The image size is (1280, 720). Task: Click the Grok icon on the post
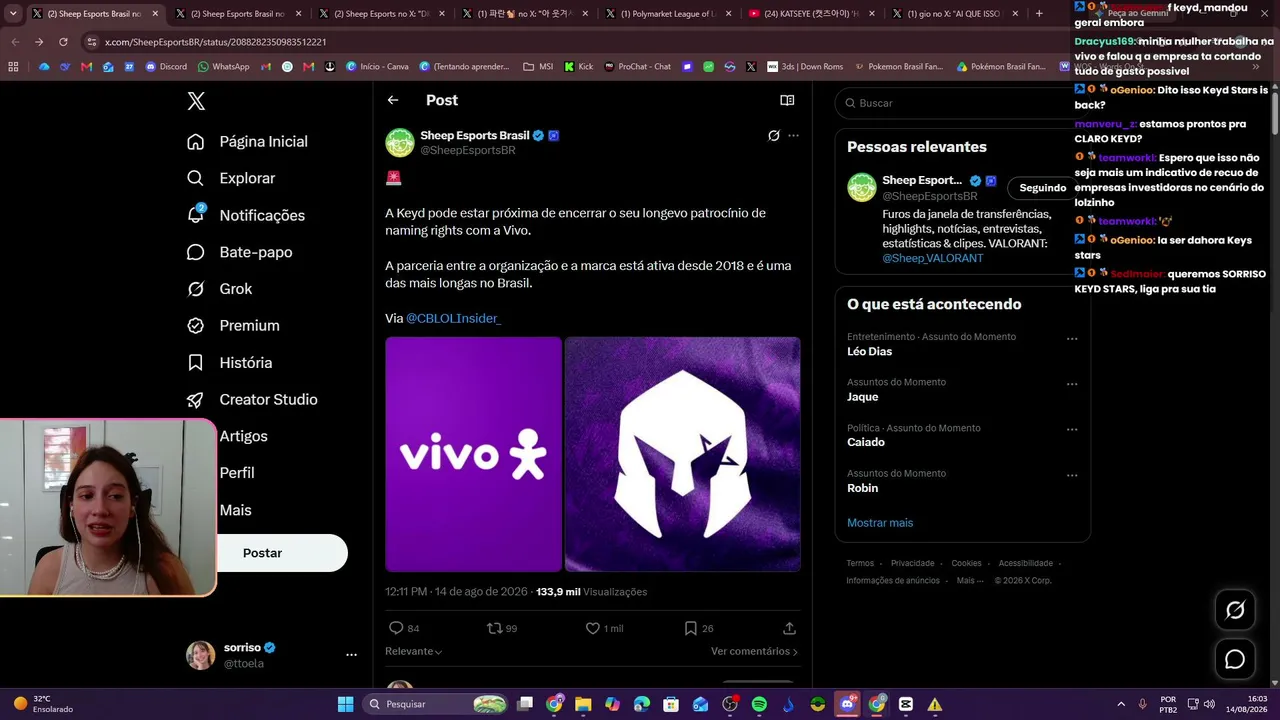coord(773,136)
